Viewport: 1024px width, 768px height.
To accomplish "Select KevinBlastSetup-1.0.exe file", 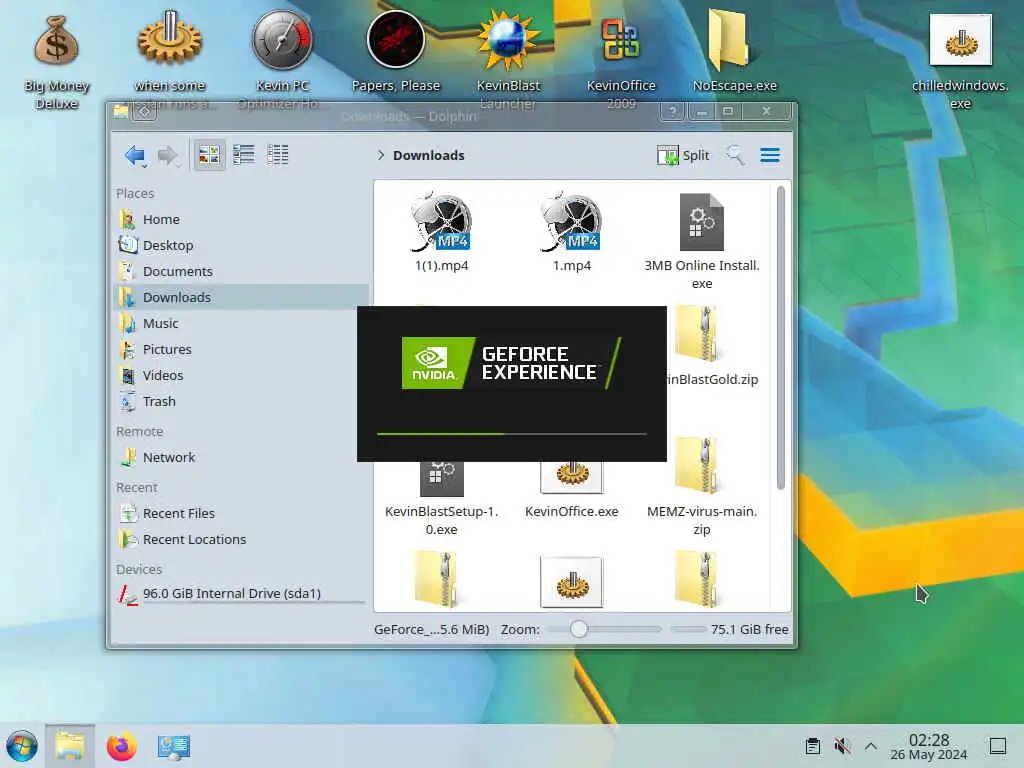I will pos(441,500).
